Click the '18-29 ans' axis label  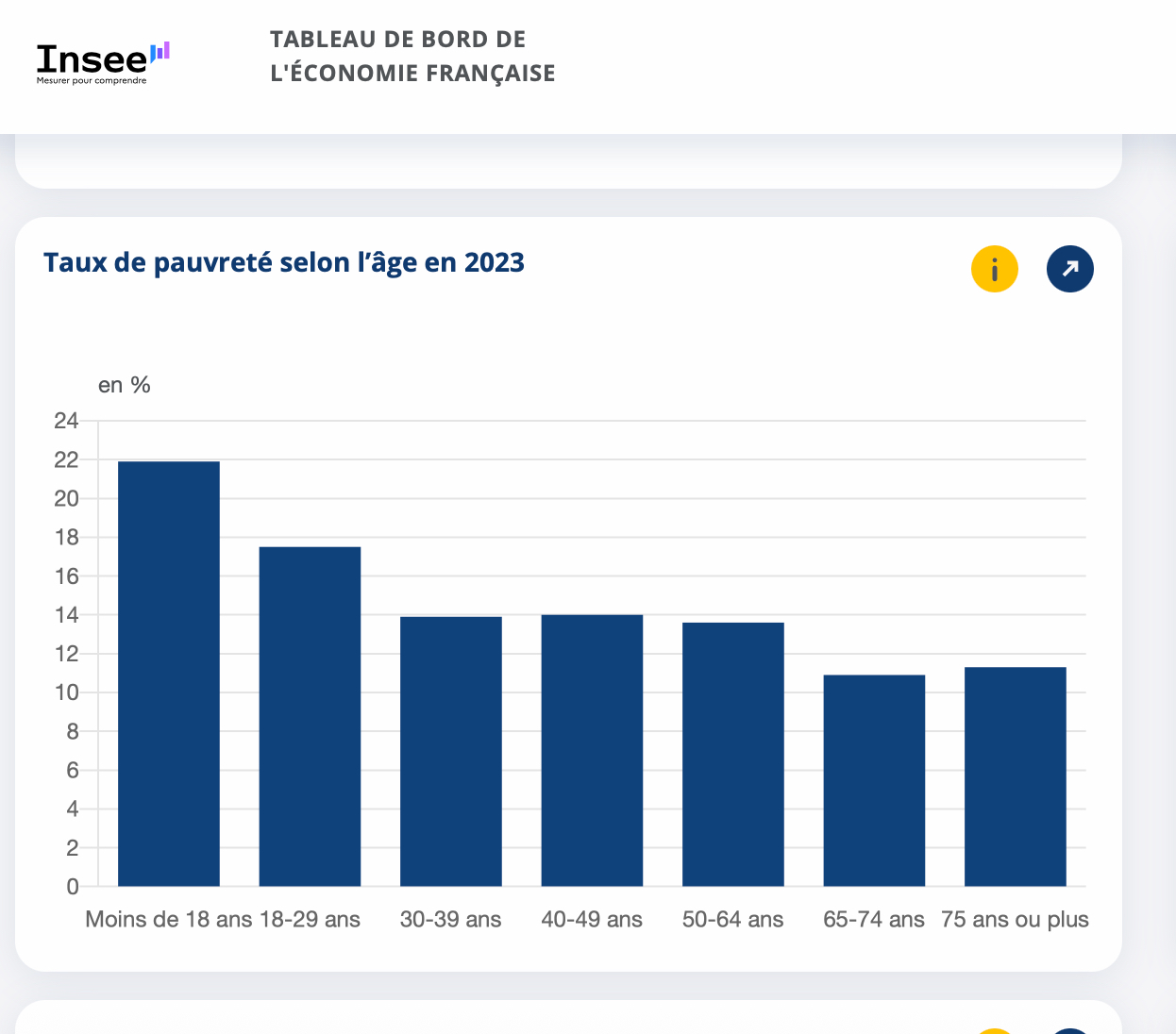[x=311, y=920]
